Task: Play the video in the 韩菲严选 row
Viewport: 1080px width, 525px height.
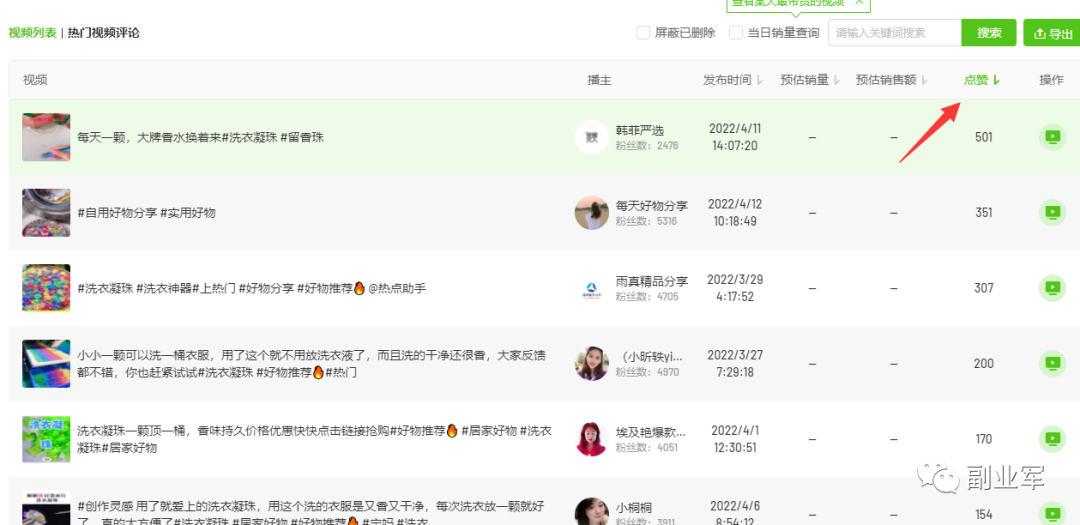Action: 1052,137
